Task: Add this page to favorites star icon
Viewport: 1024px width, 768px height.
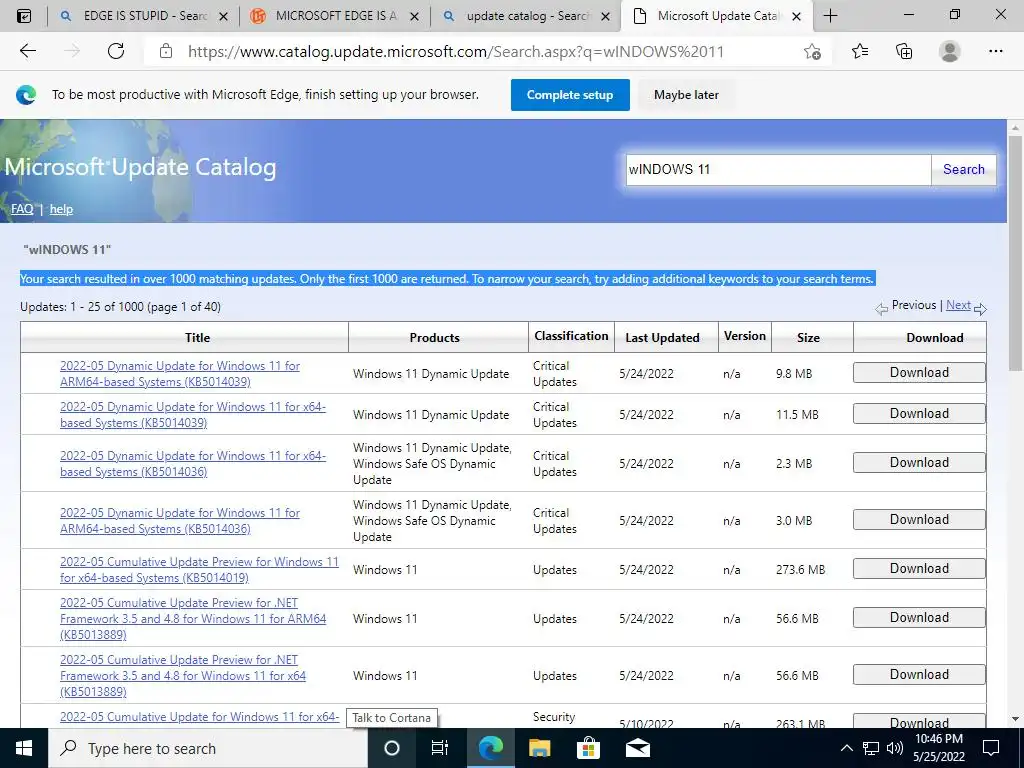Action: [812, 52]
